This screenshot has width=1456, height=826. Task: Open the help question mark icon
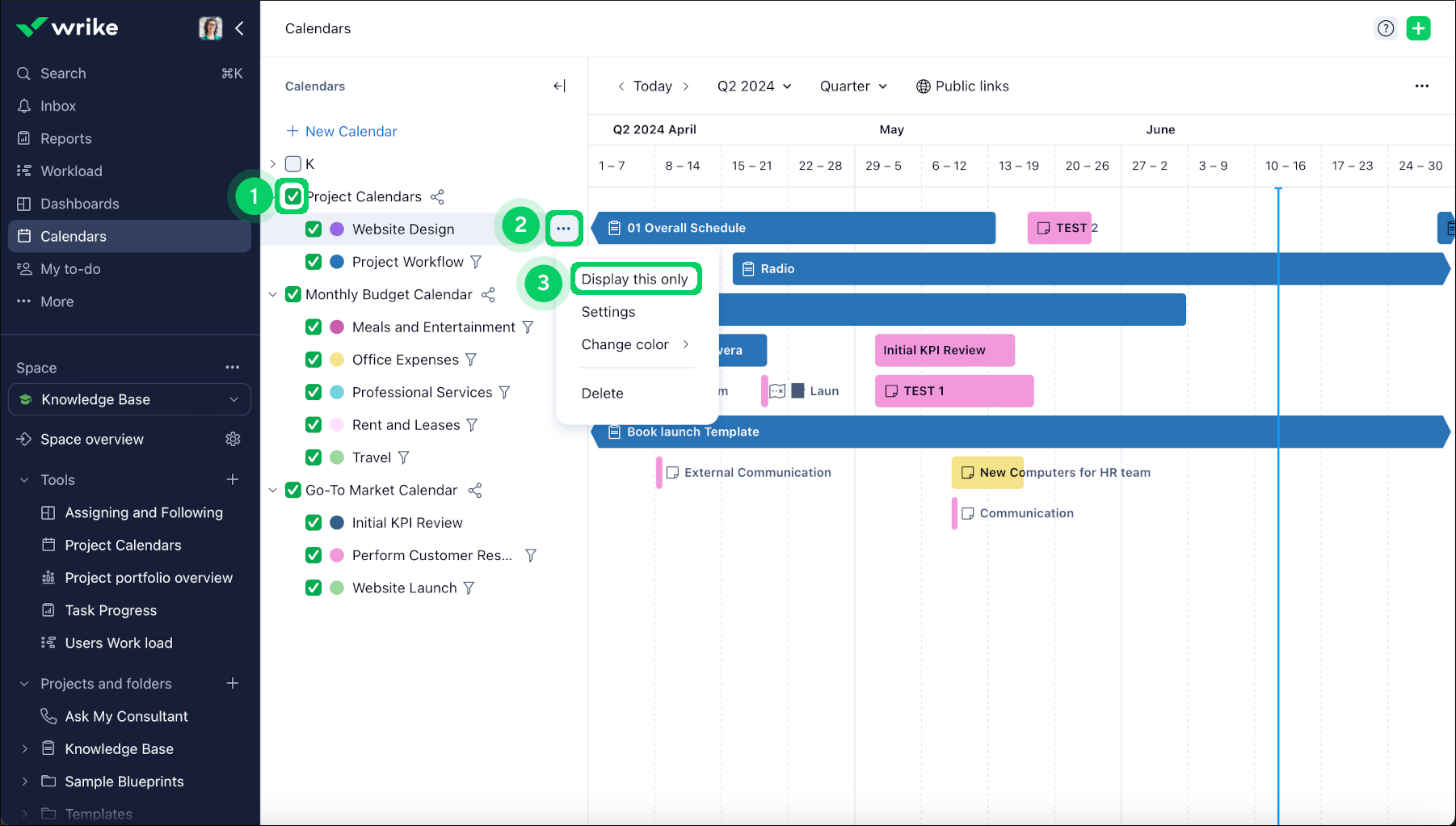pos(1386,28)
